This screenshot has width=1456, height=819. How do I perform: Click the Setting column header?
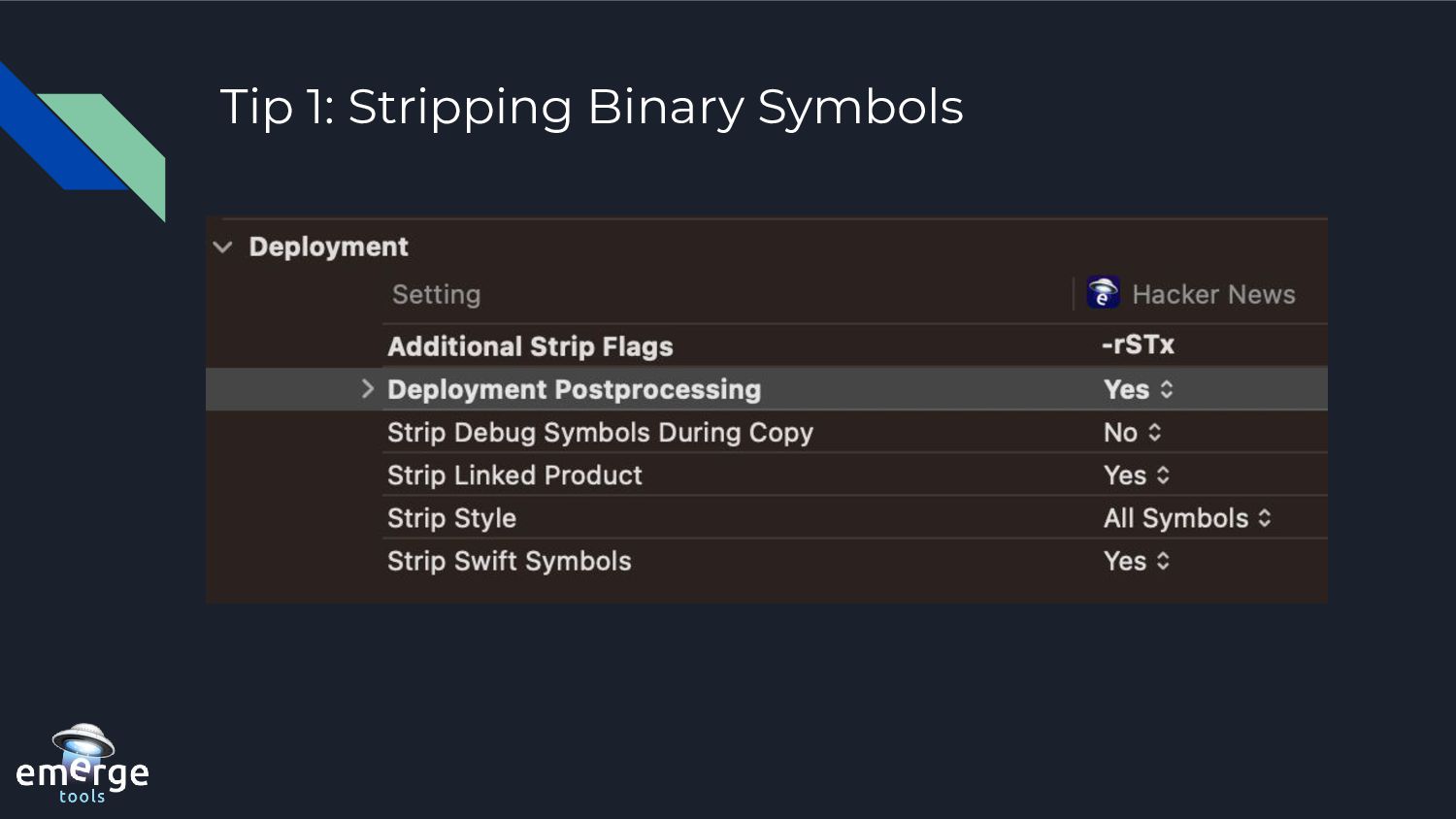[436, 294]
